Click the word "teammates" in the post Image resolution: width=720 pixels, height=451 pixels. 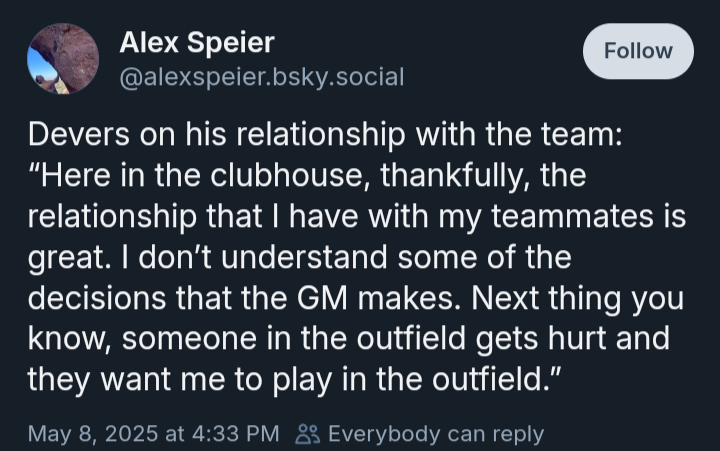[x=573, y=217]
